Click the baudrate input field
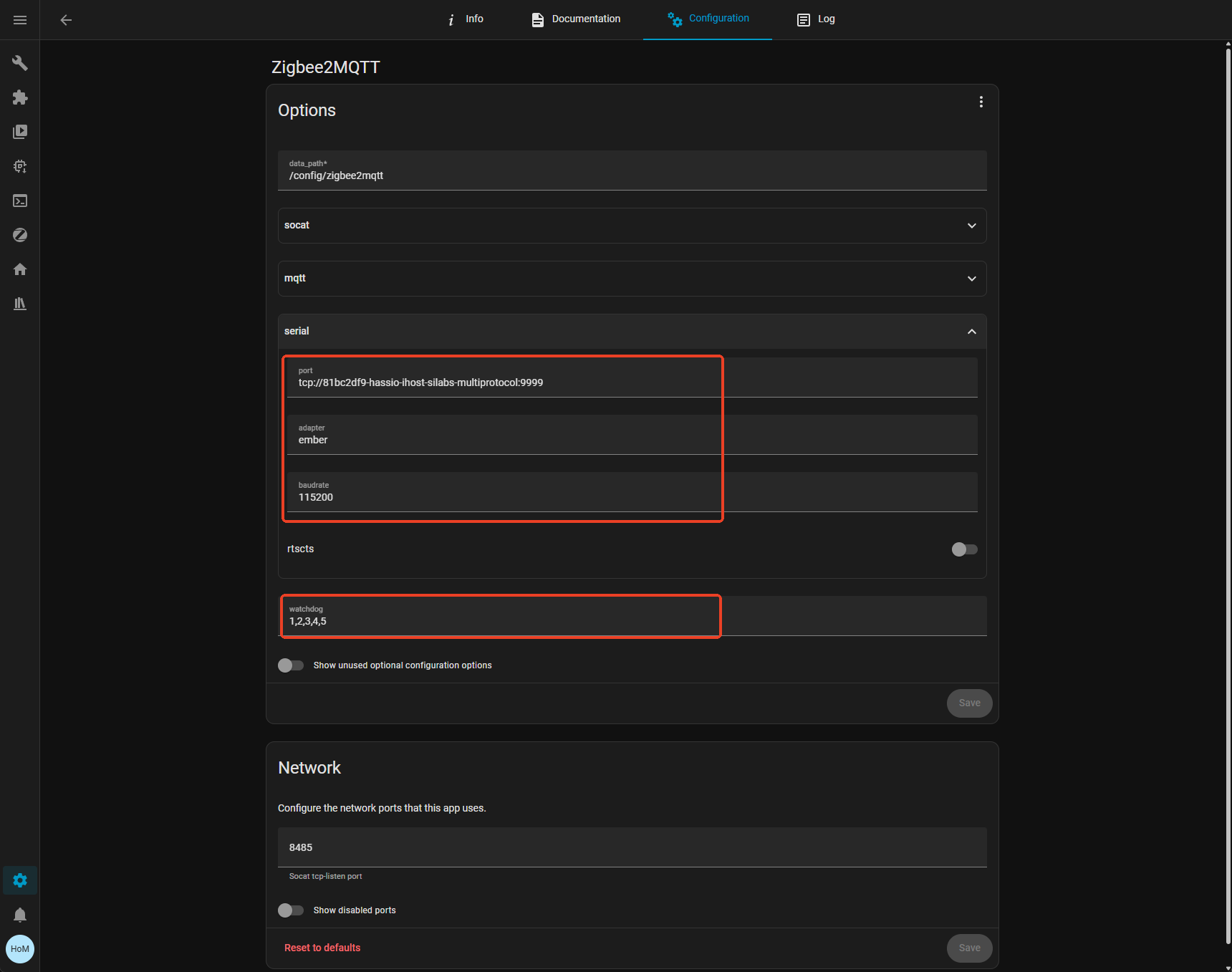Viewport: 1232px width, 972px height. 632,496
